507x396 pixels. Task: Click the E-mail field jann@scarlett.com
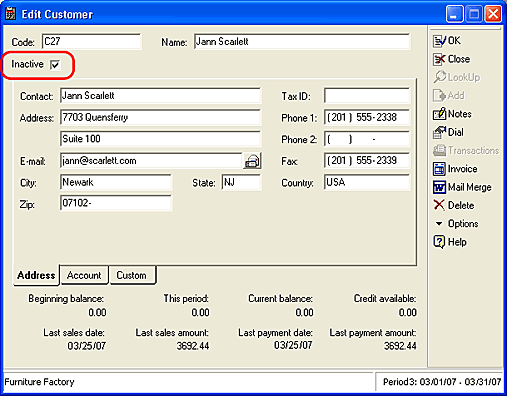tap(151, 161)
